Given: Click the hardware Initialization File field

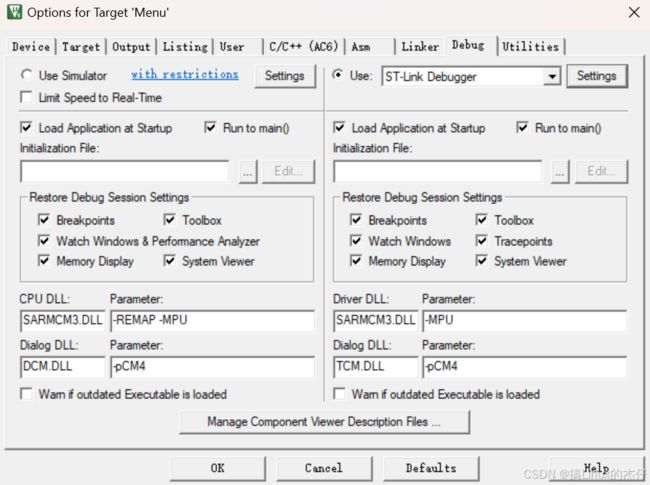Looking at the screenshot, I should coord(437,171).
